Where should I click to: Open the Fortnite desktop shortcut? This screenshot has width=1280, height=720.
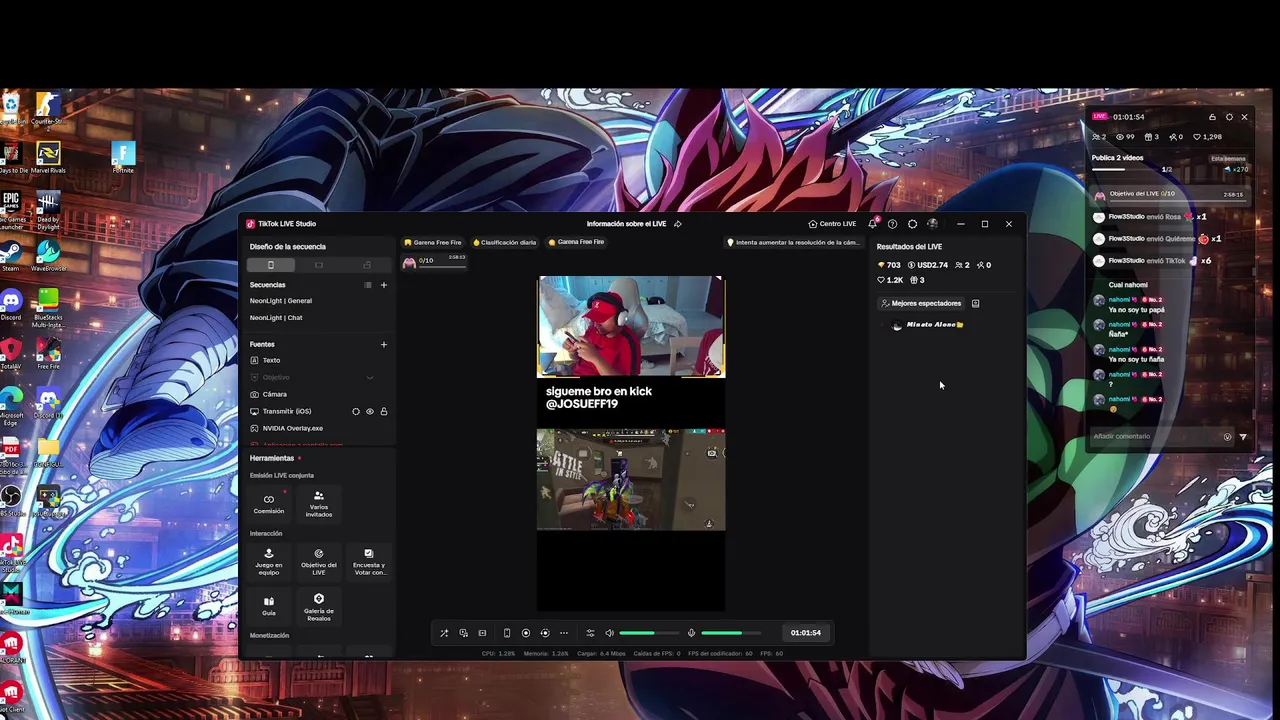point(123,158)
